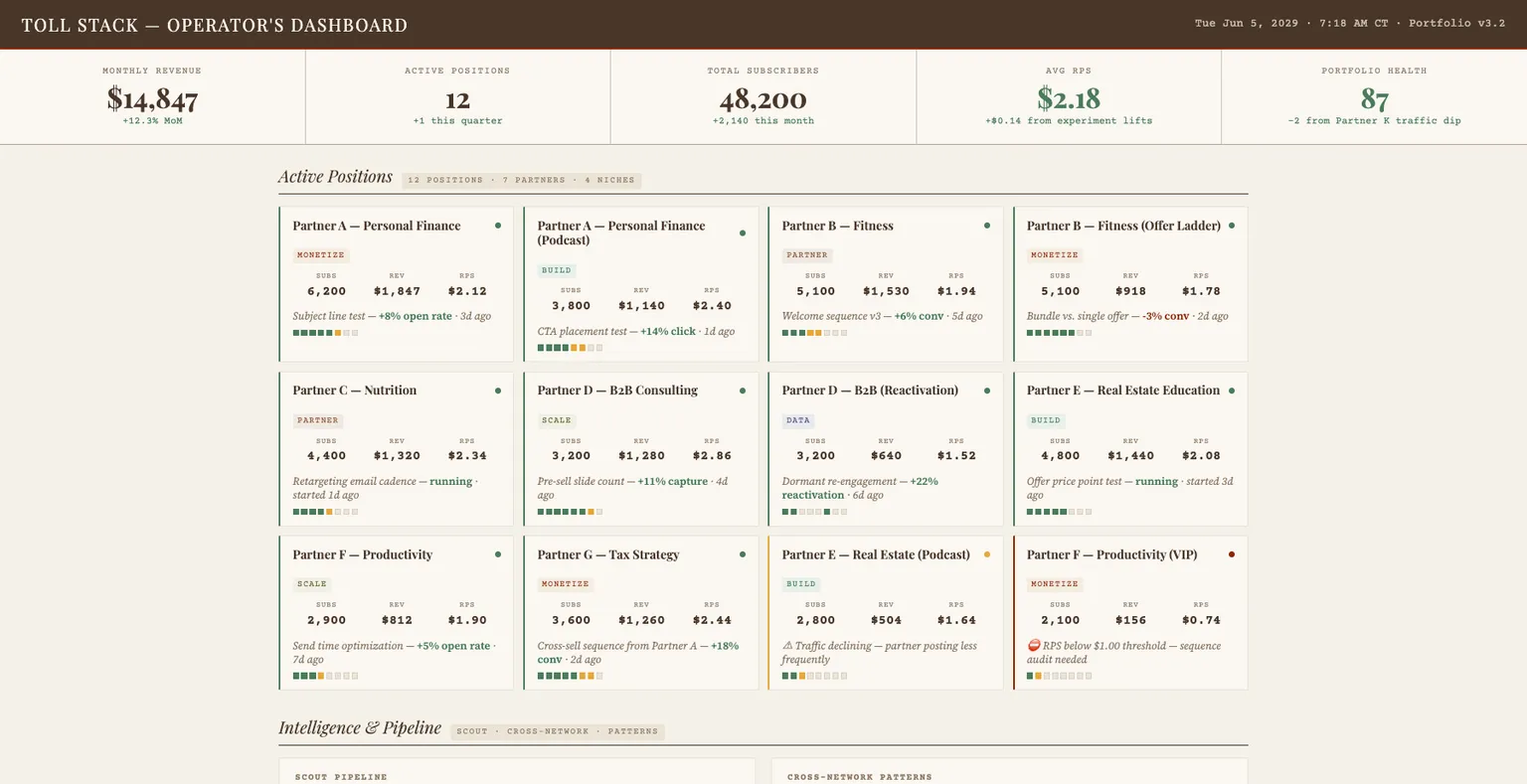Click the RPS figure $0.74
The height and width of the screenshot is (784, 1527).
[x=1201, y=620]
